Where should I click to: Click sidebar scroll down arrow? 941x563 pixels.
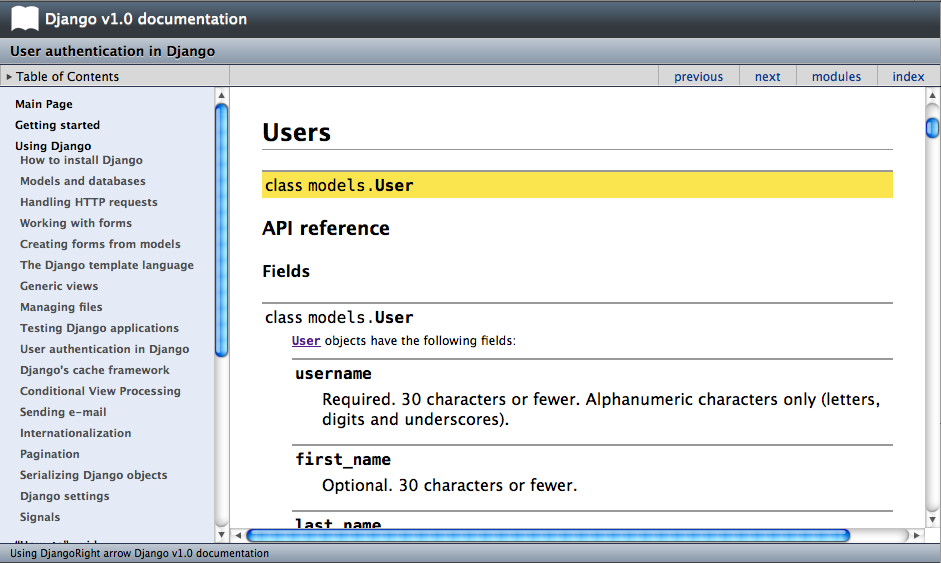click(222, 535)
